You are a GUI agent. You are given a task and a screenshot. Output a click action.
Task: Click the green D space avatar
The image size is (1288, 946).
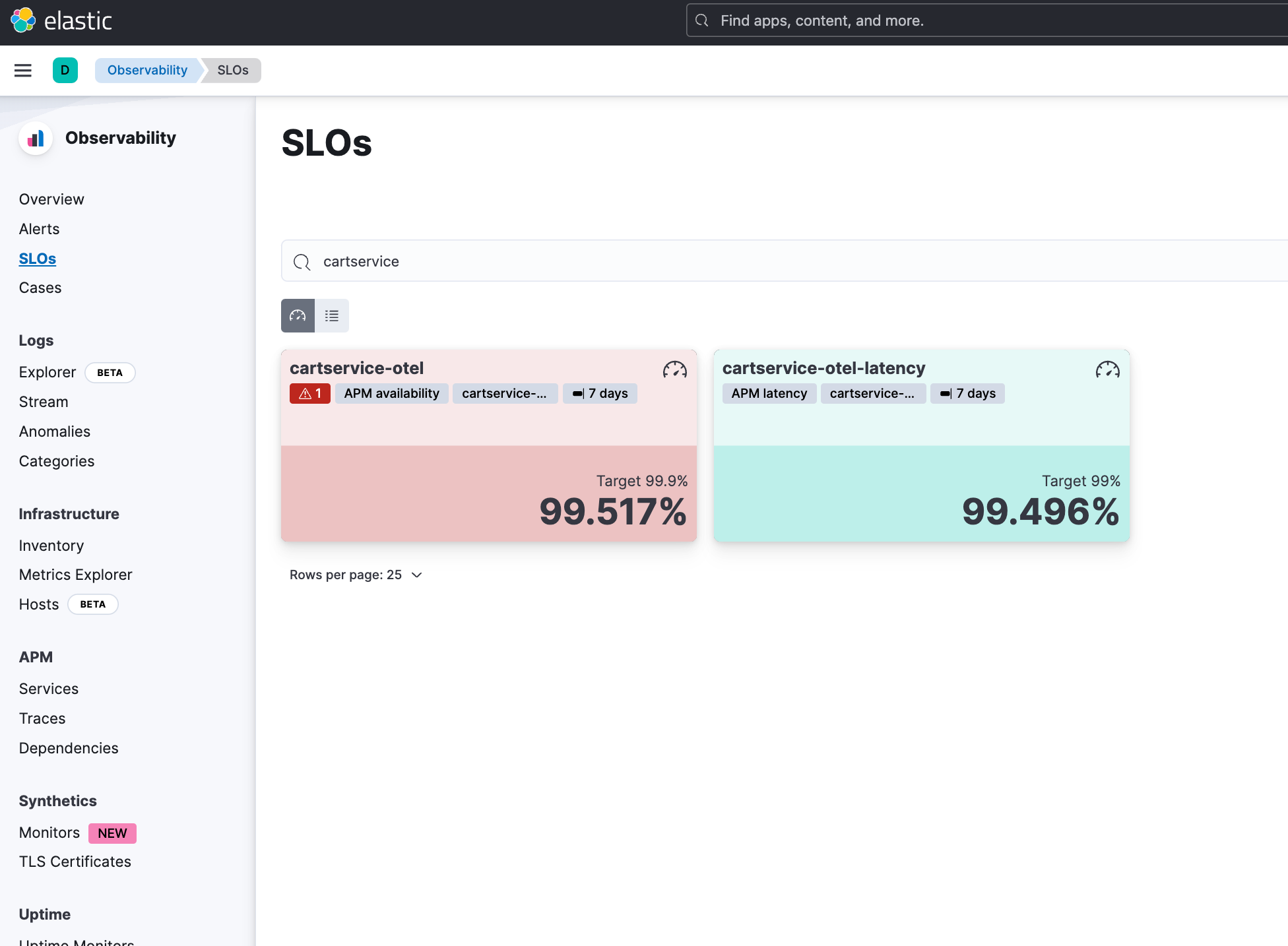click(x=65, y=71)
